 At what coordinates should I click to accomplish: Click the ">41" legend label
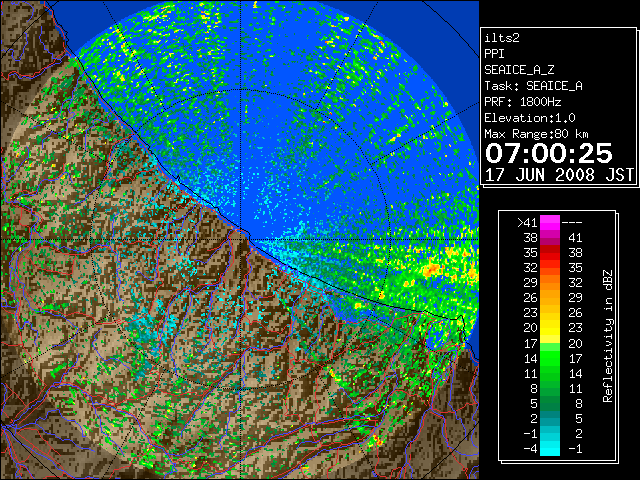(527, 223)
